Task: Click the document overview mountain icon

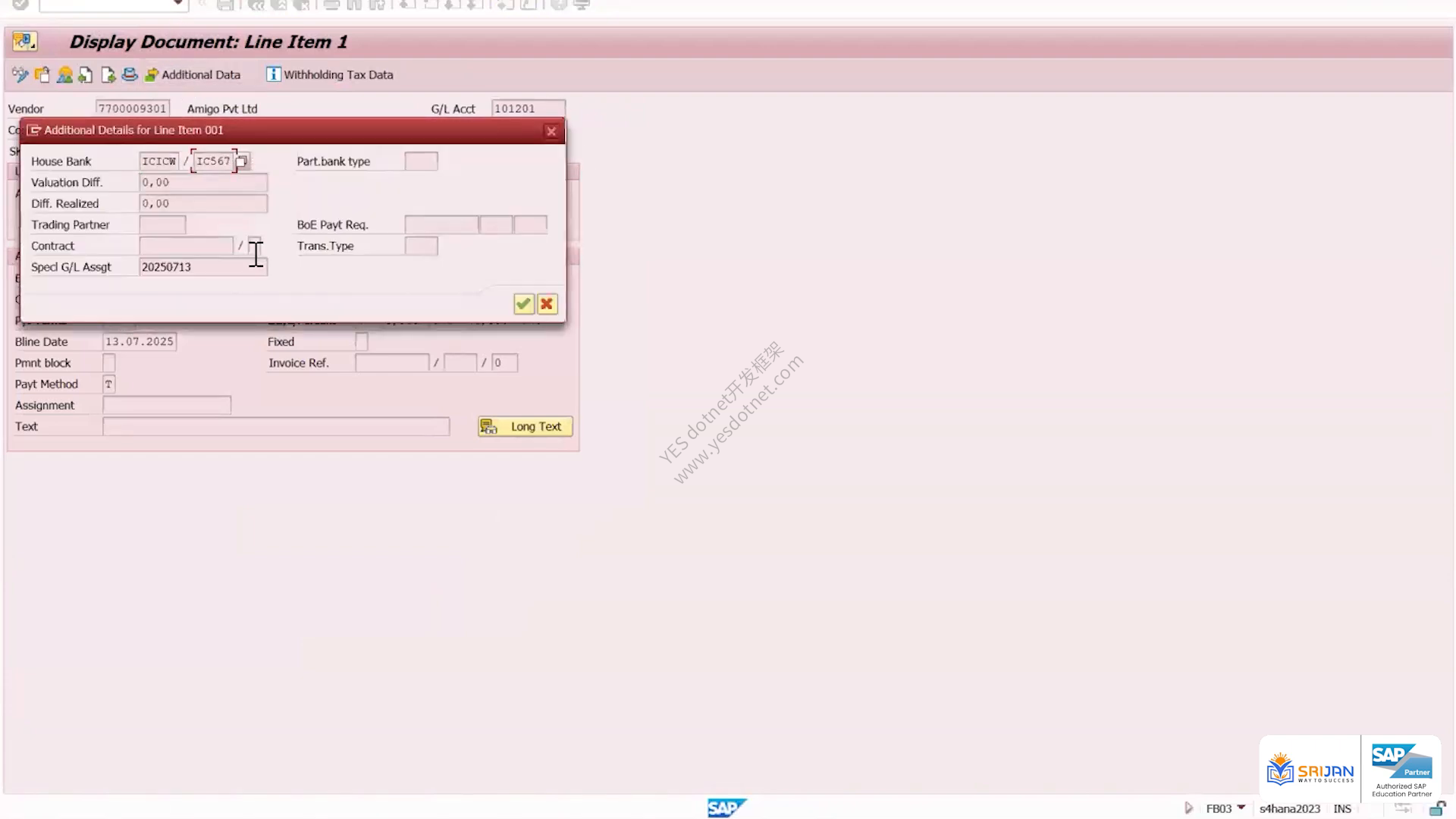Action: pyautogui.click(x=64, y=74)
